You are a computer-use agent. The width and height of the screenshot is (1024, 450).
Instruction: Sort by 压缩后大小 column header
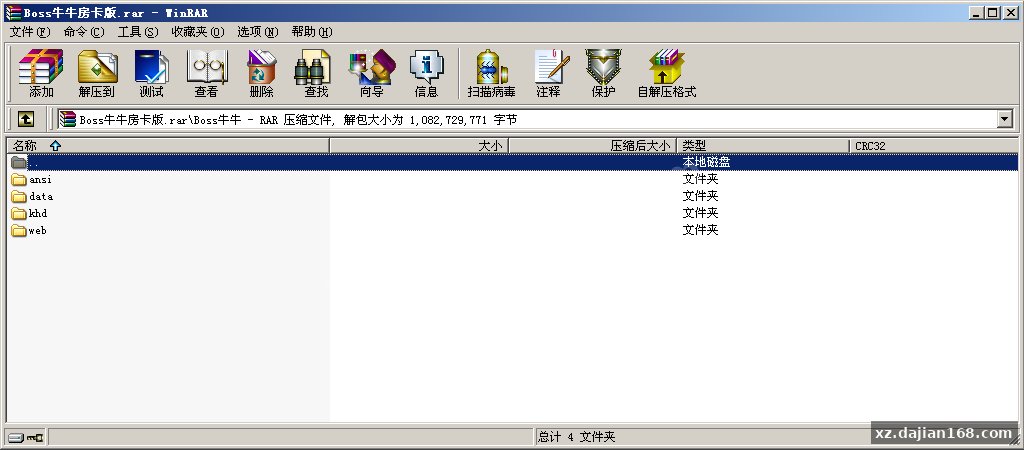click(592, 146)
